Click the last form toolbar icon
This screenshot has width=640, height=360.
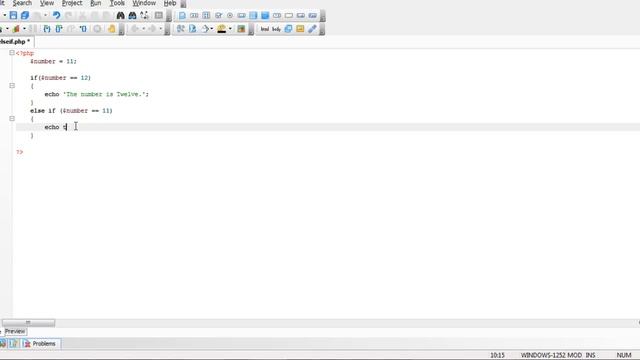(313, 16)
